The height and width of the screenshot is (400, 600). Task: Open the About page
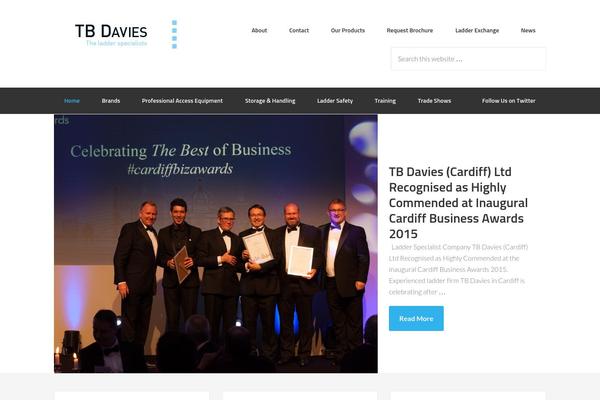tap(259, 30)
